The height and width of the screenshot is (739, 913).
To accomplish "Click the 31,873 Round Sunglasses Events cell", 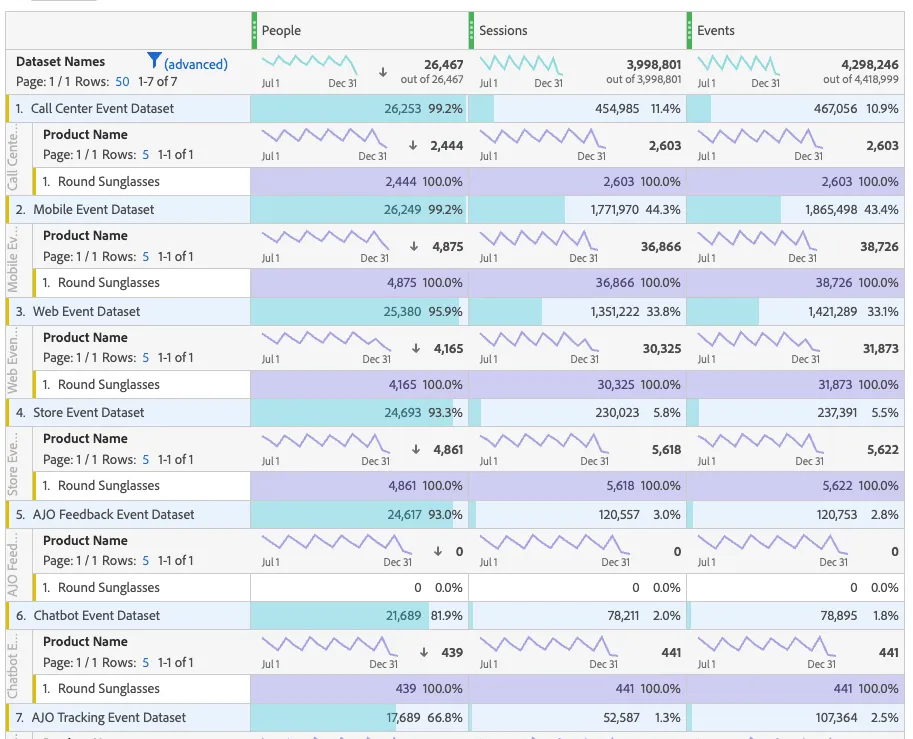I will tap(795, 384).
